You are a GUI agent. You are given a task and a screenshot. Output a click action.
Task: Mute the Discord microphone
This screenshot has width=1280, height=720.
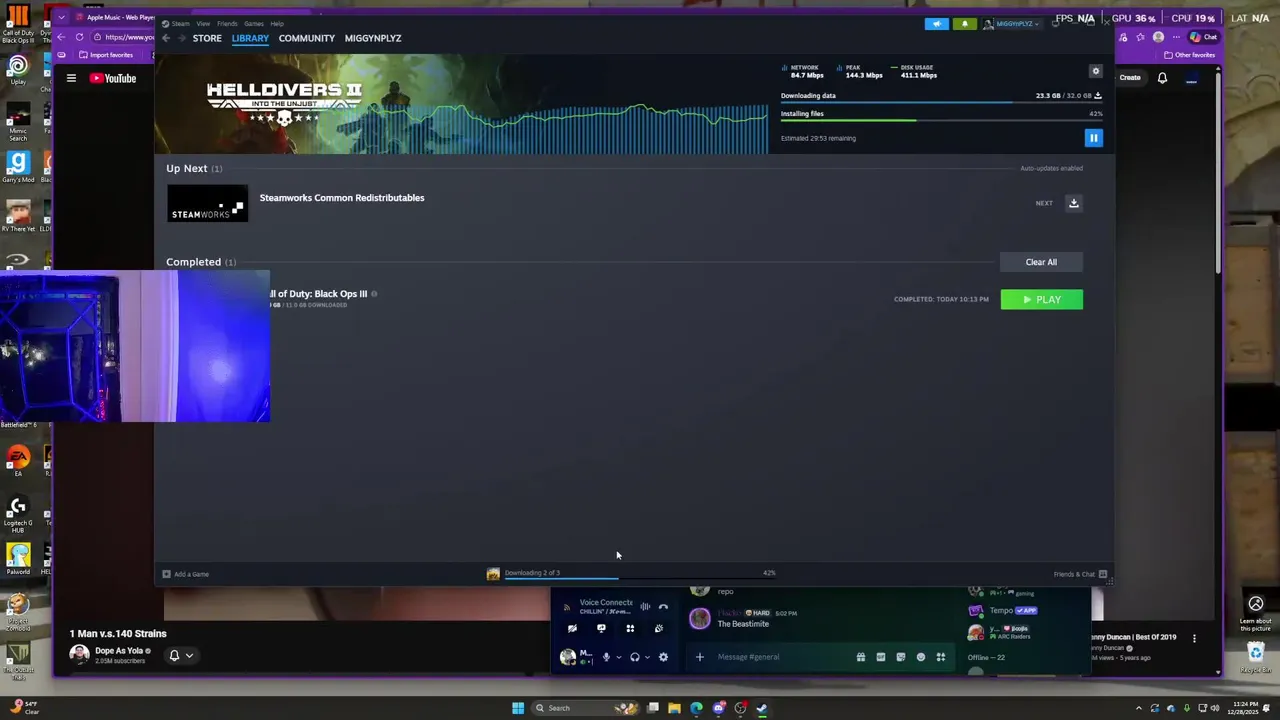(x=606, y=657)
